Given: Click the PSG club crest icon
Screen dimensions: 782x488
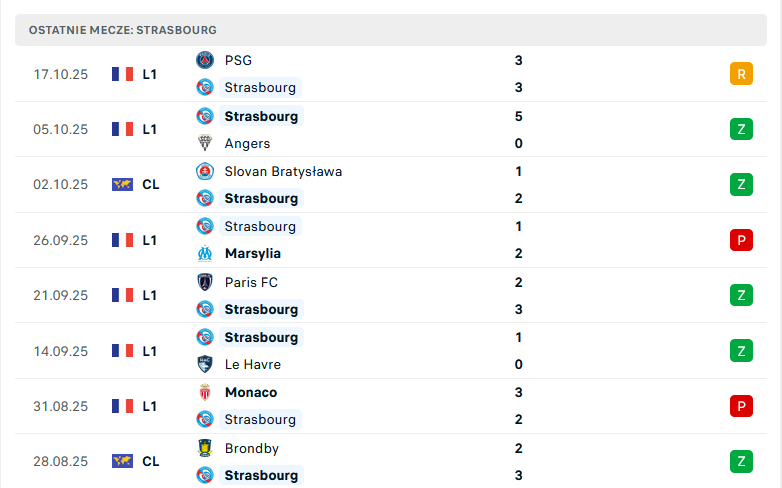Looking at the screenshot, I should pyautogui.click(x=205, y=60).
